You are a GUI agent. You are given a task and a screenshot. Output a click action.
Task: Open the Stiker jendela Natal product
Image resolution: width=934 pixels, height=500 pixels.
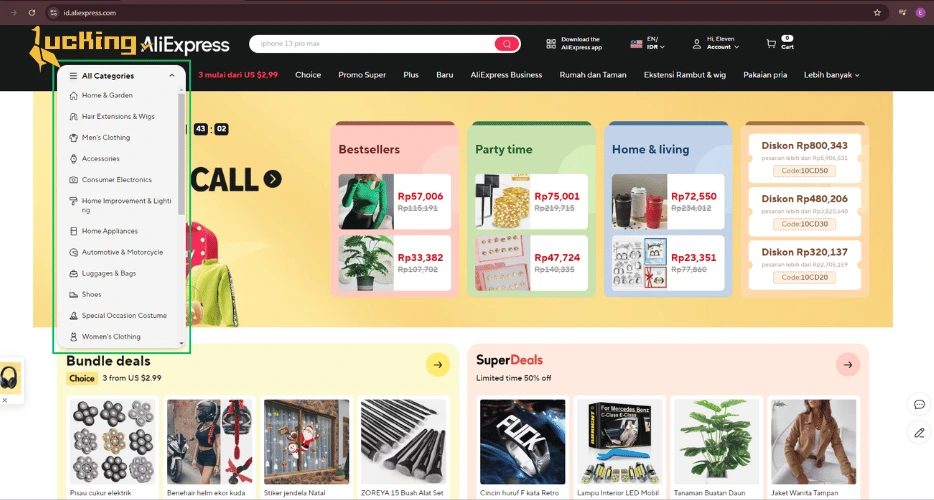pos(306,448)
